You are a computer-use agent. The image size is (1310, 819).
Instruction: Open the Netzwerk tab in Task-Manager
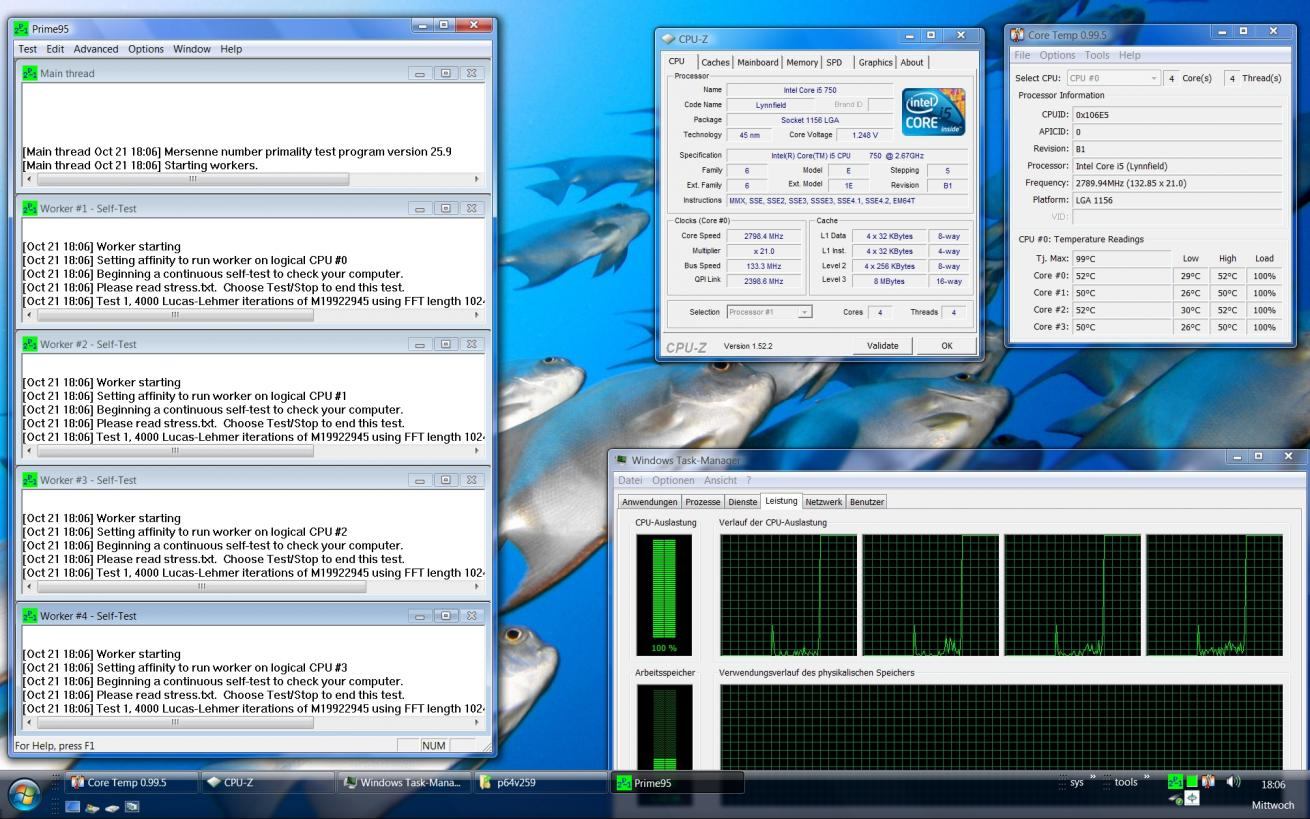tap(824, 502)
